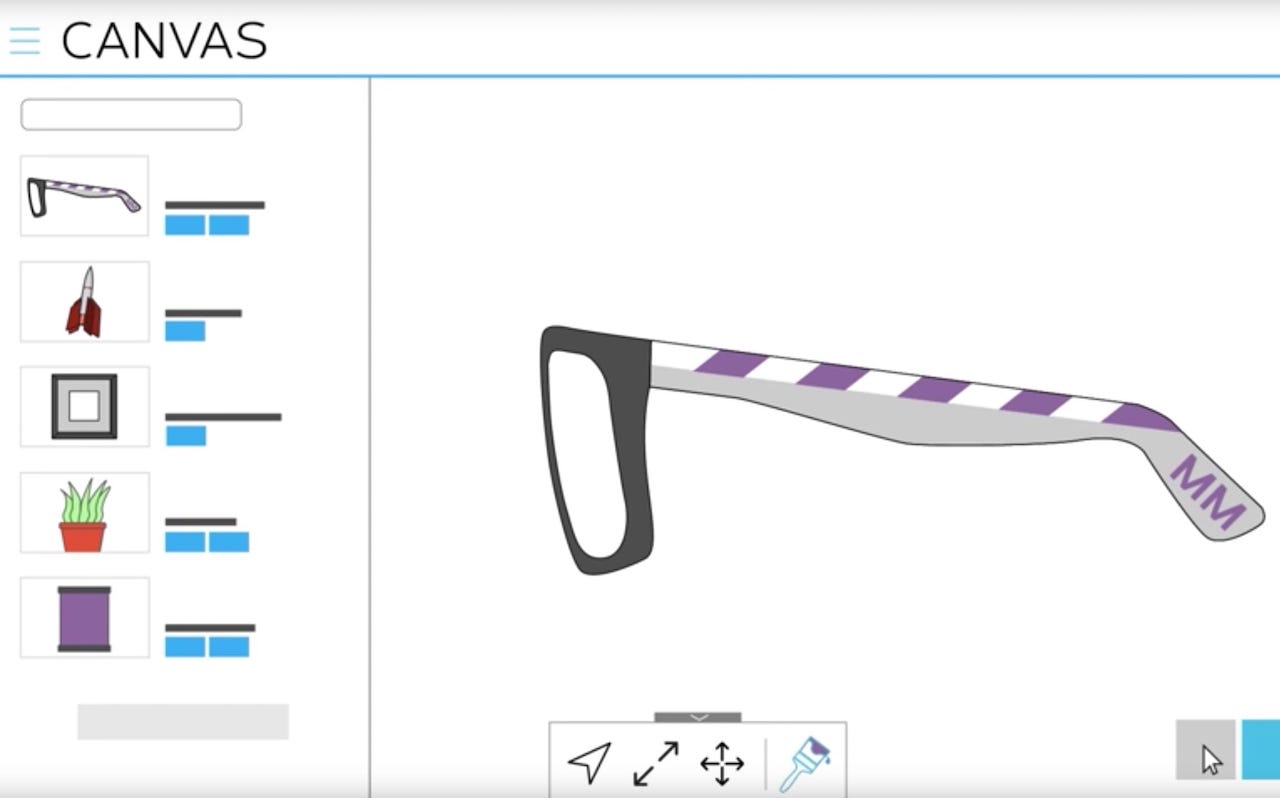
Task: Select the rocket thumbnail
Action: tap(85, 302)
